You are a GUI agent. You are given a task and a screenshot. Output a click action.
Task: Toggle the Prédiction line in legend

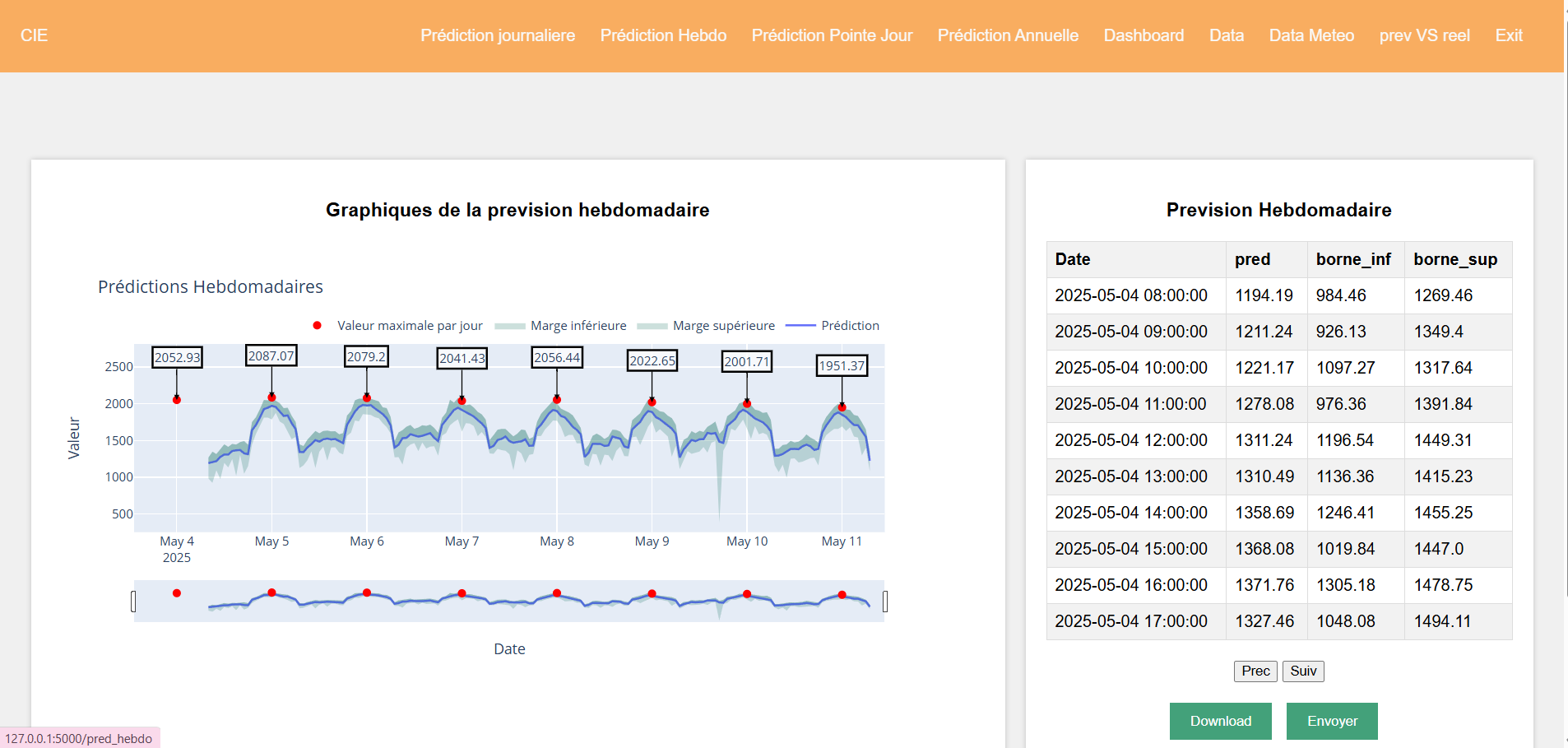pyautogui.click(x=849, y=326)
